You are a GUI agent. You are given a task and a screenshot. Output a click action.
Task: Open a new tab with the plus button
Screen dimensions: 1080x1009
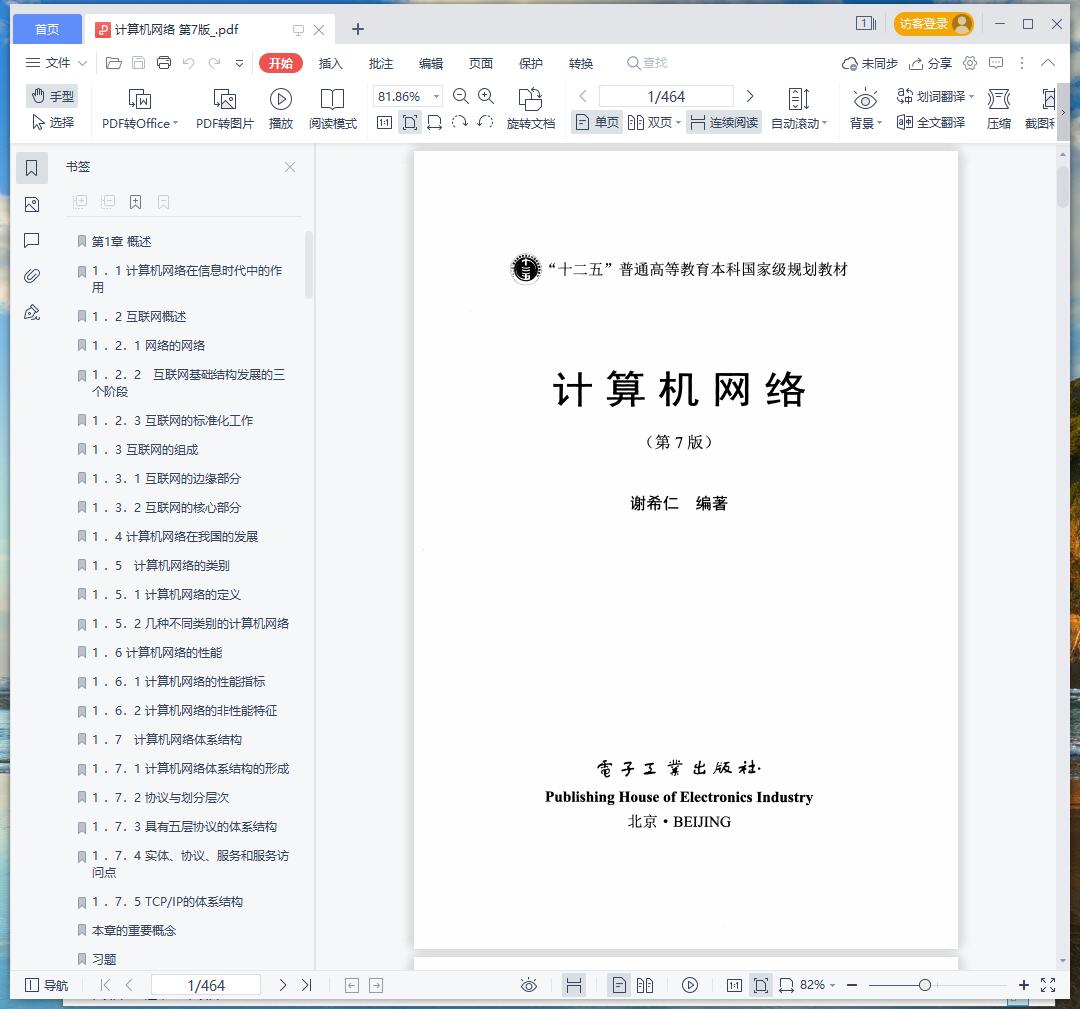pos(357,29)
